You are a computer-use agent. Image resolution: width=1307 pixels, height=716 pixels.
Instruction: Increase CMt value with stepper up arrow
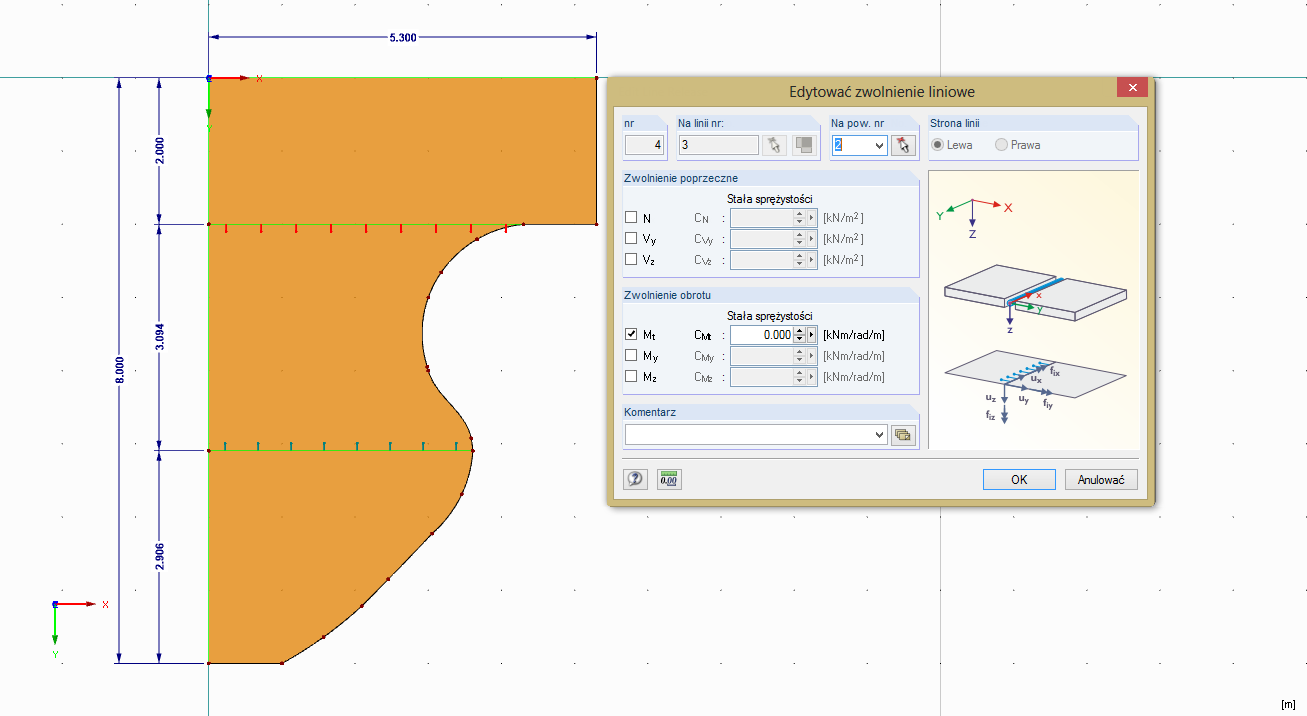[799, 331]
